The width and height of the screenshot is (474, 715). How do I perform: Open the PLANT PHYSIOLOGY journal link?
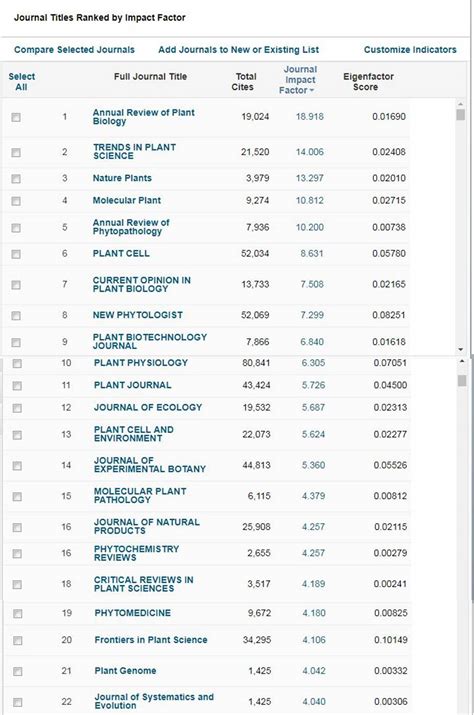coord(141,363)
